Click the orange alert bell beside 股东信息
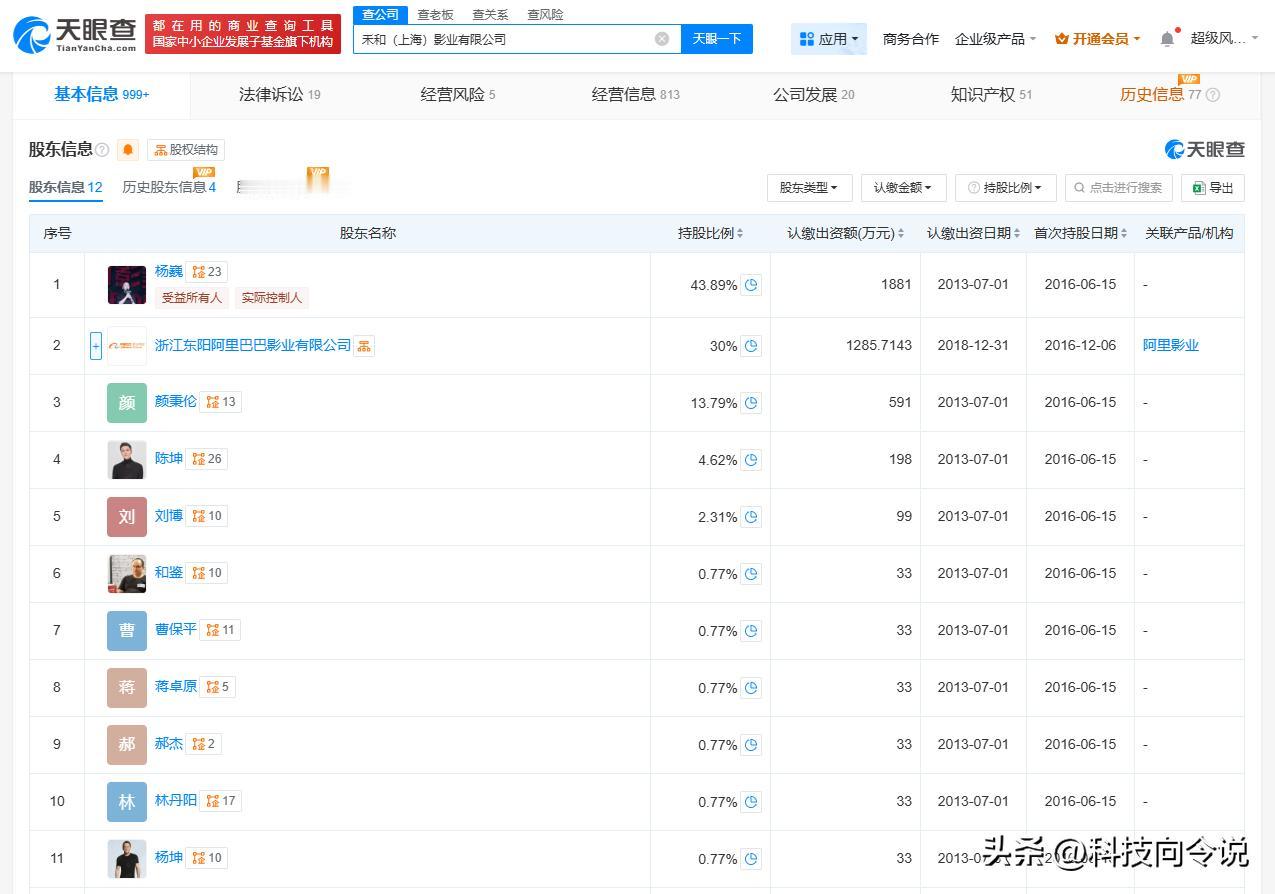Screen dimensions: 1275x894 tap(128, 150)
